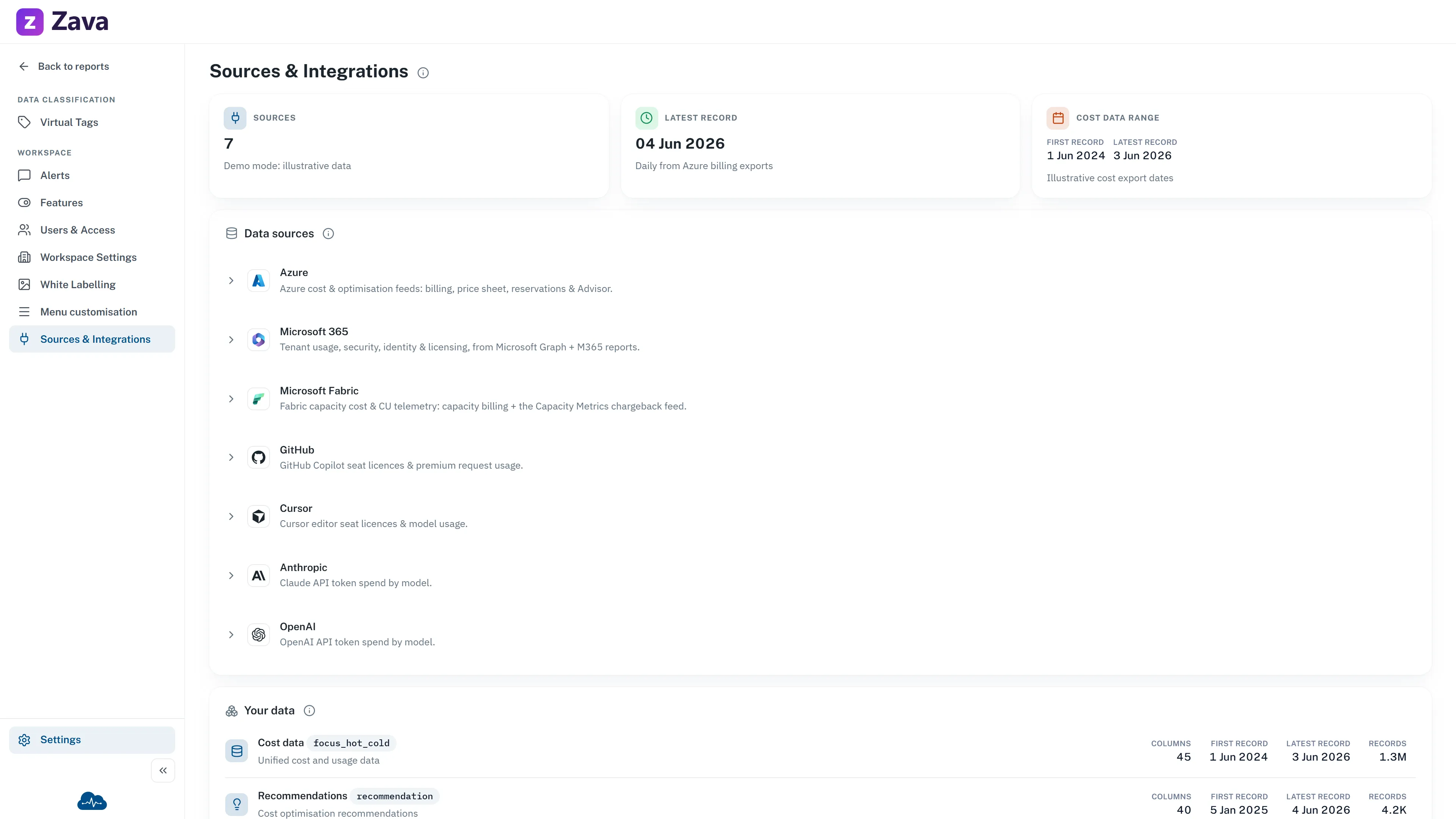Click the White Labelling image icon
The height and width of the screenshot is (819, 1456).
pos(24,284)
